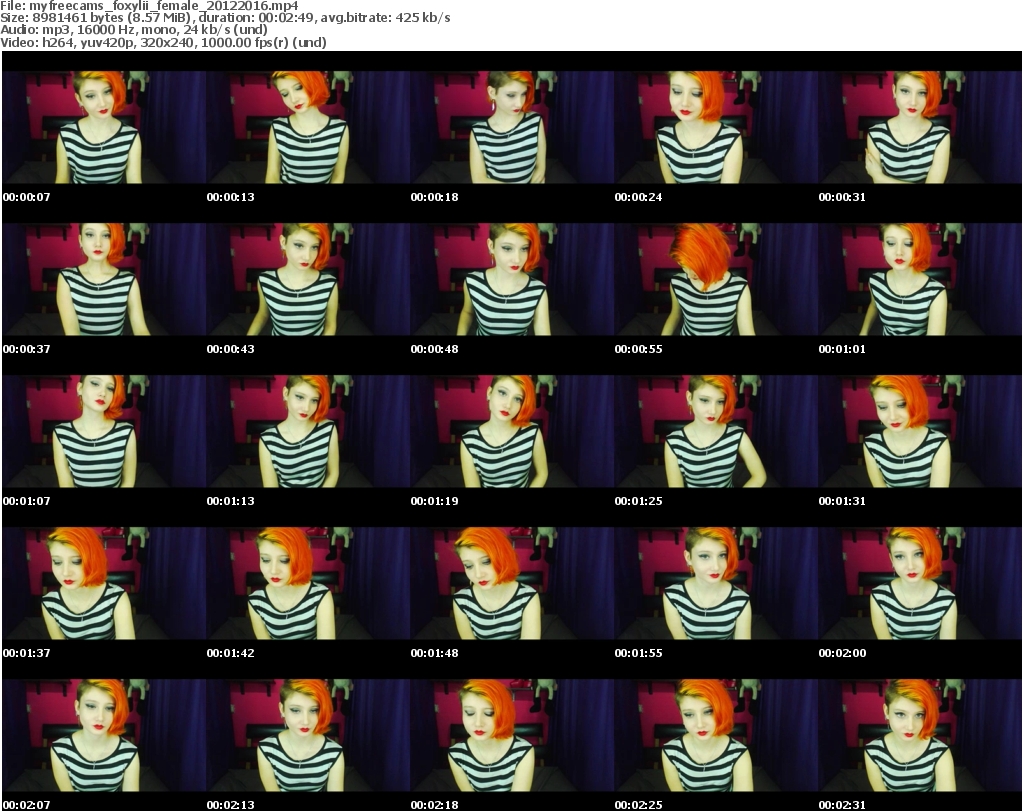Click the timestamp text 00:00:18
Screen dimensions: 1024x811
pos(434,197)
